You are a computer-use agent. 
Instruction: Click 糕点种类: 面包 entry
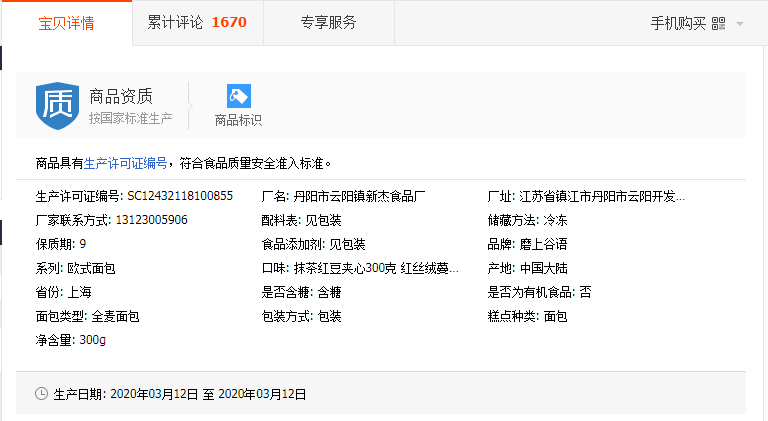(527, 316)
